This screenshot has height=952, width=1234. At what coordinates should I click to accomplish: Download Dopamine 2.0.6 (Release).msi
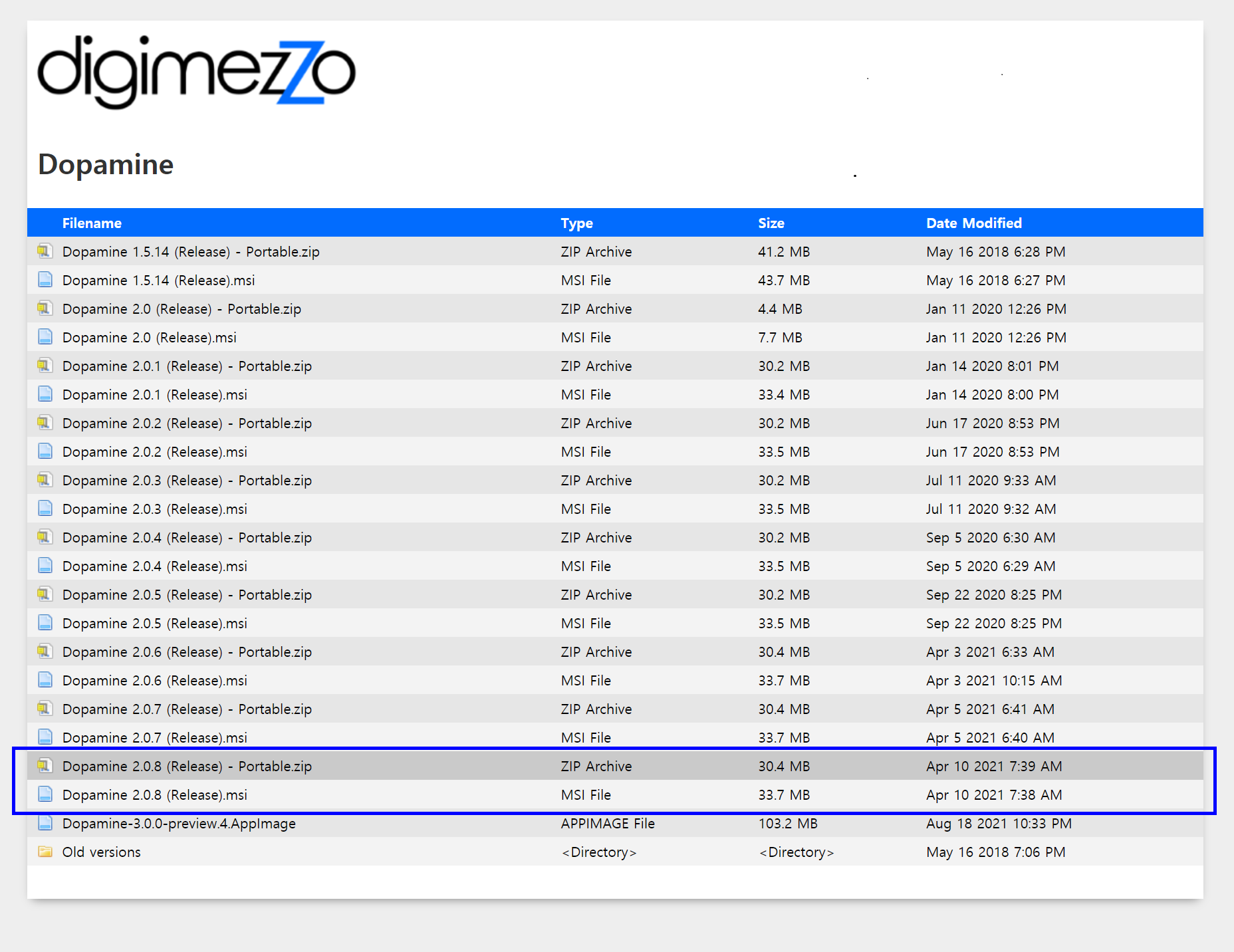[x=154, y=681]
